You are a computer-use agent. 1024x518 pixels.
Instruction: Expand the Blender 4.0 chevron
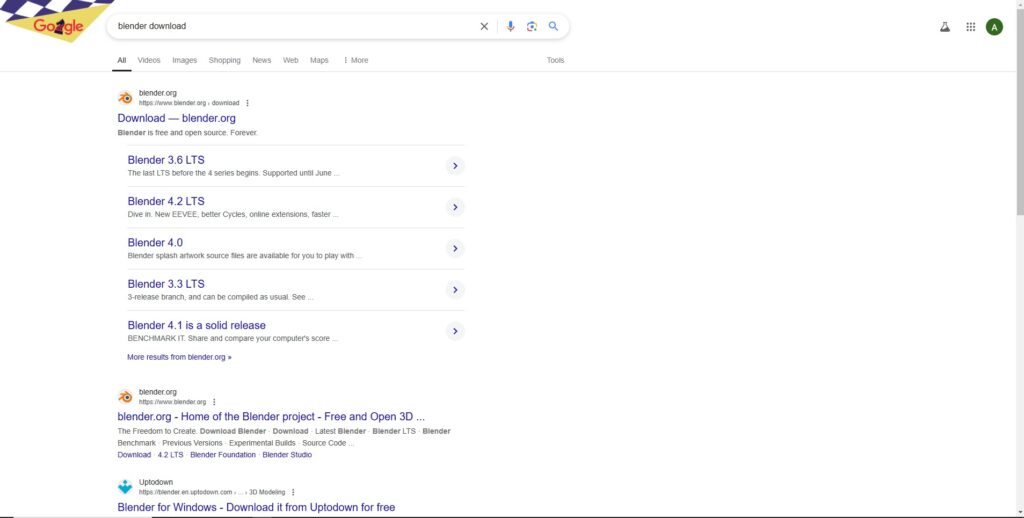(x=455, y=248)
